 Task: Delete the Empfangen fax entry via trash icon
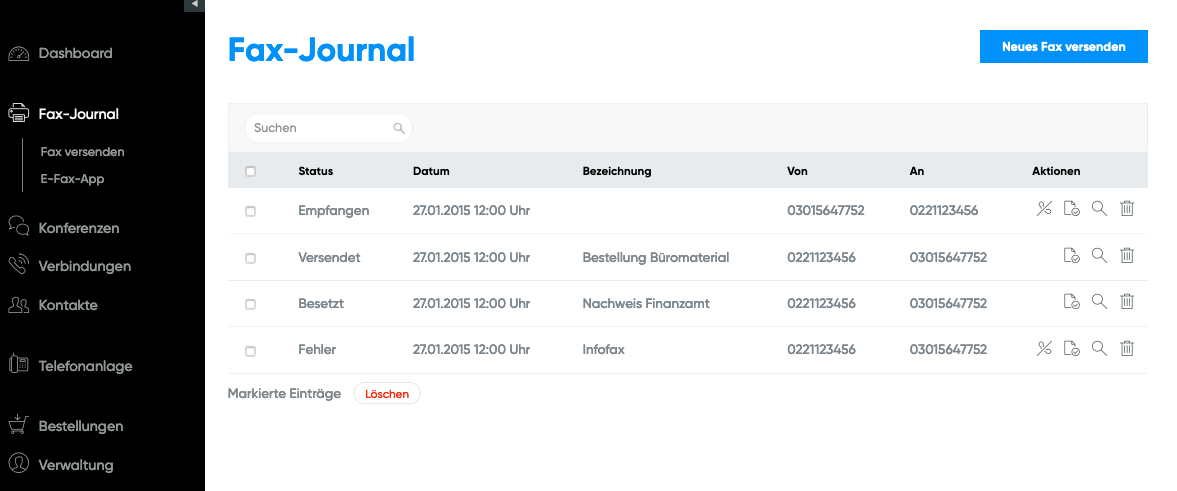(x=1127, y=209)
